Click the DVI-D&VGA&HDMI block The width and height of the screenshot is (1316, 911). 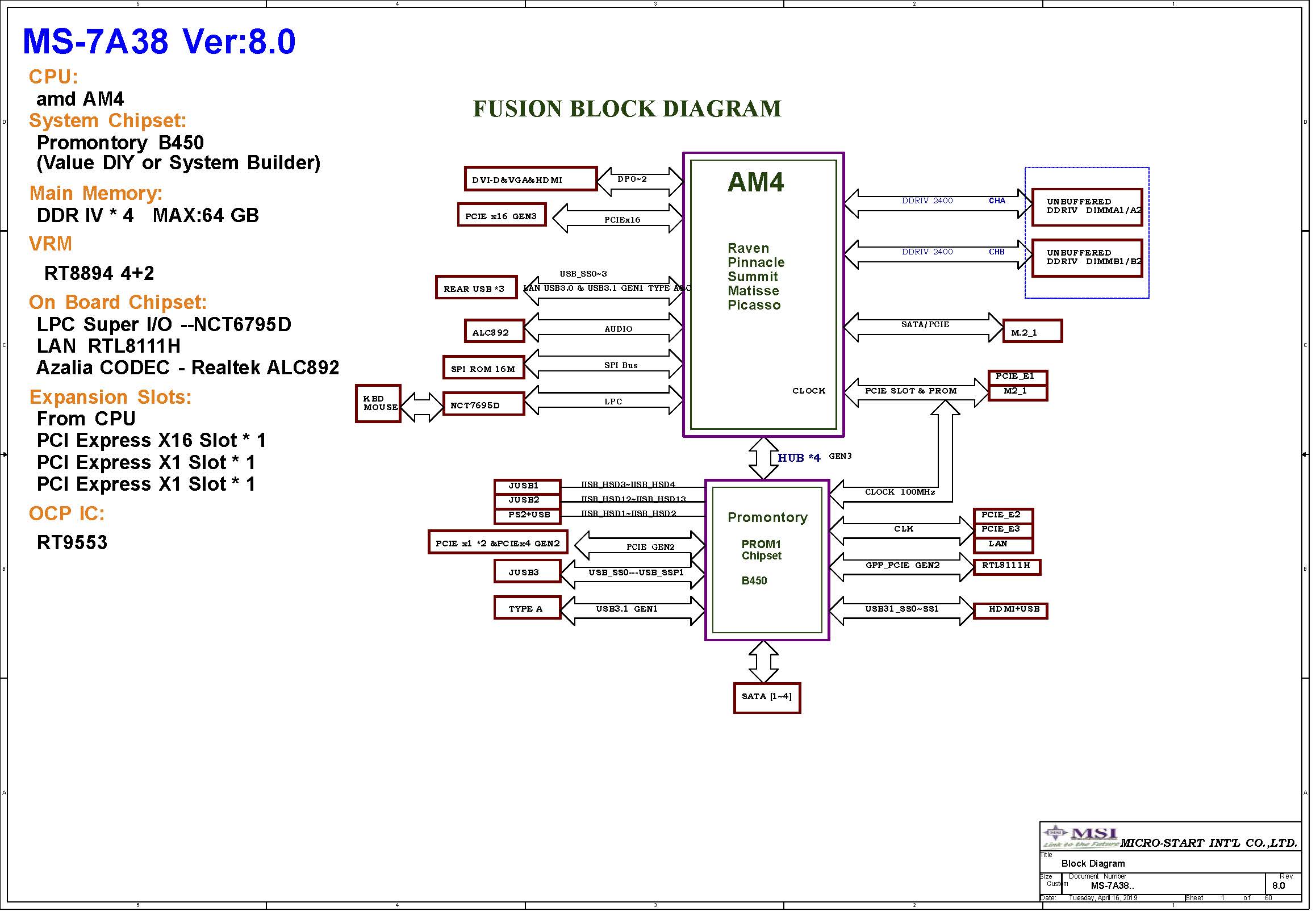coord(530,179)
